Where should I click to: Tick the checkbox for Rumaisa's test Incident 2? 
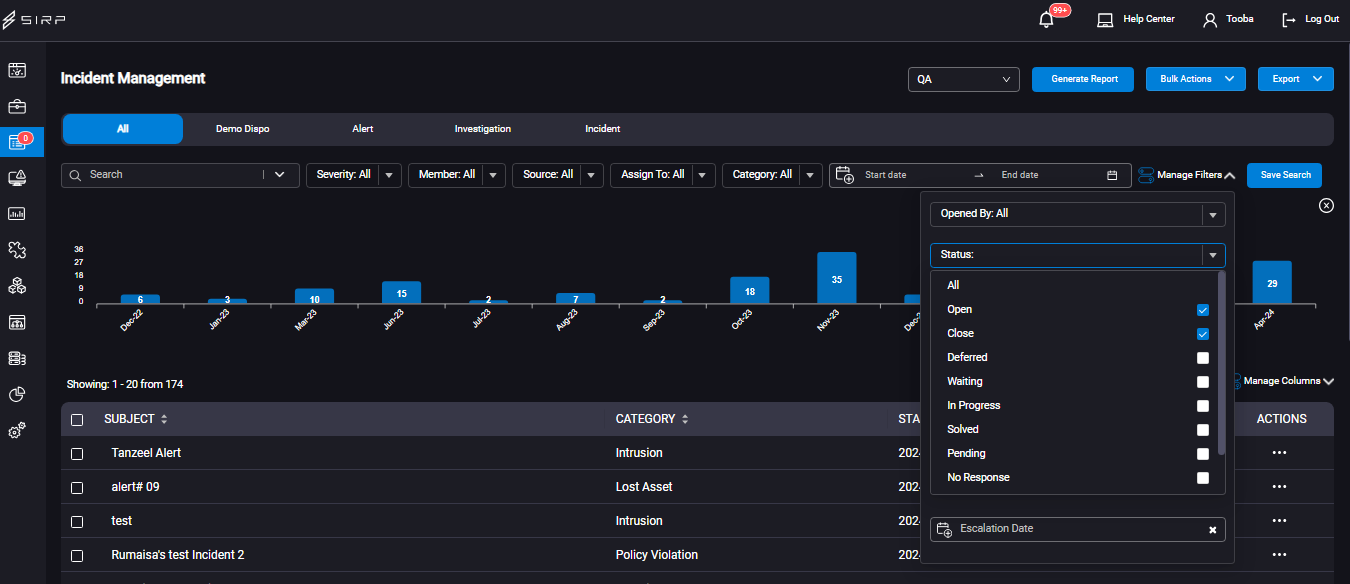77,555
